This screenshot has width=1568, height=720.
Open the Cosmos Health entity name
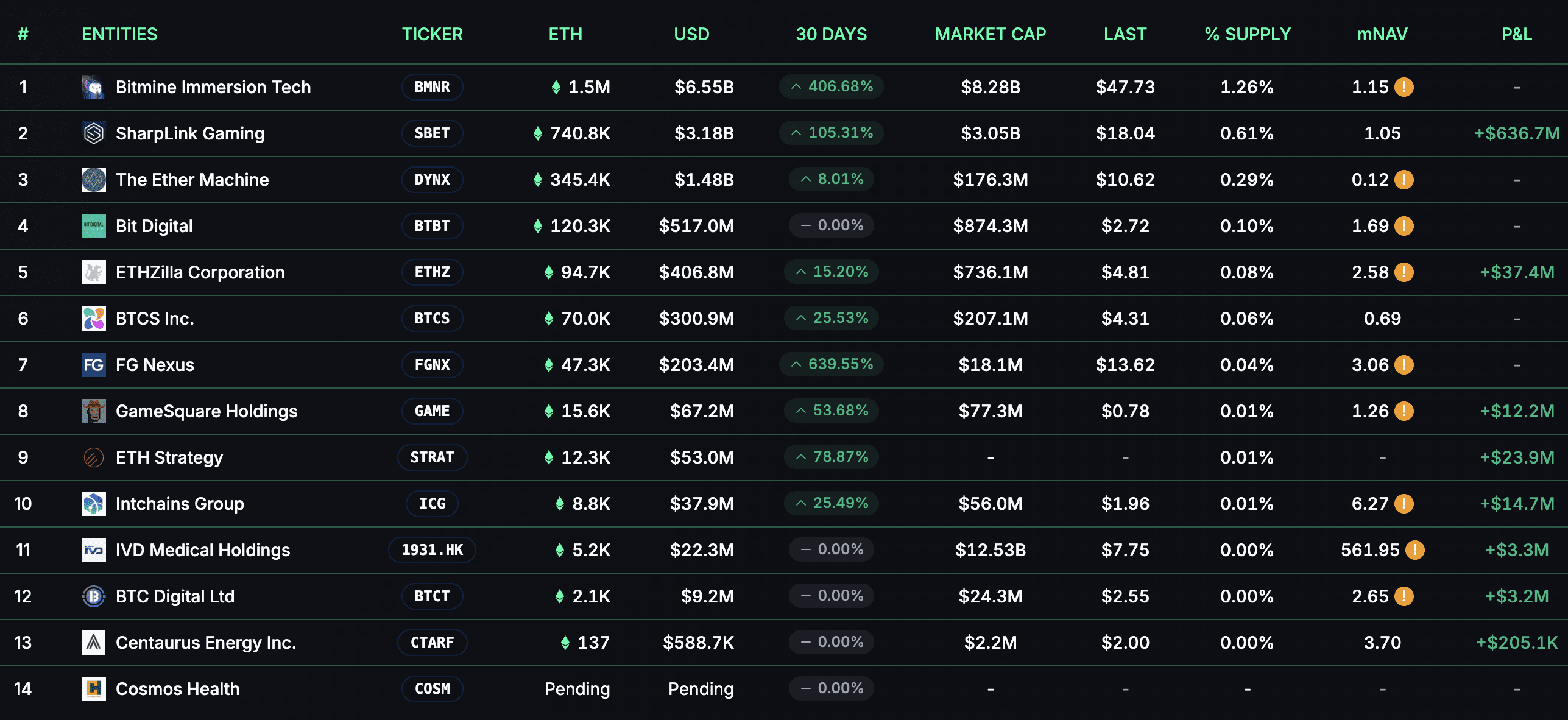178,689
